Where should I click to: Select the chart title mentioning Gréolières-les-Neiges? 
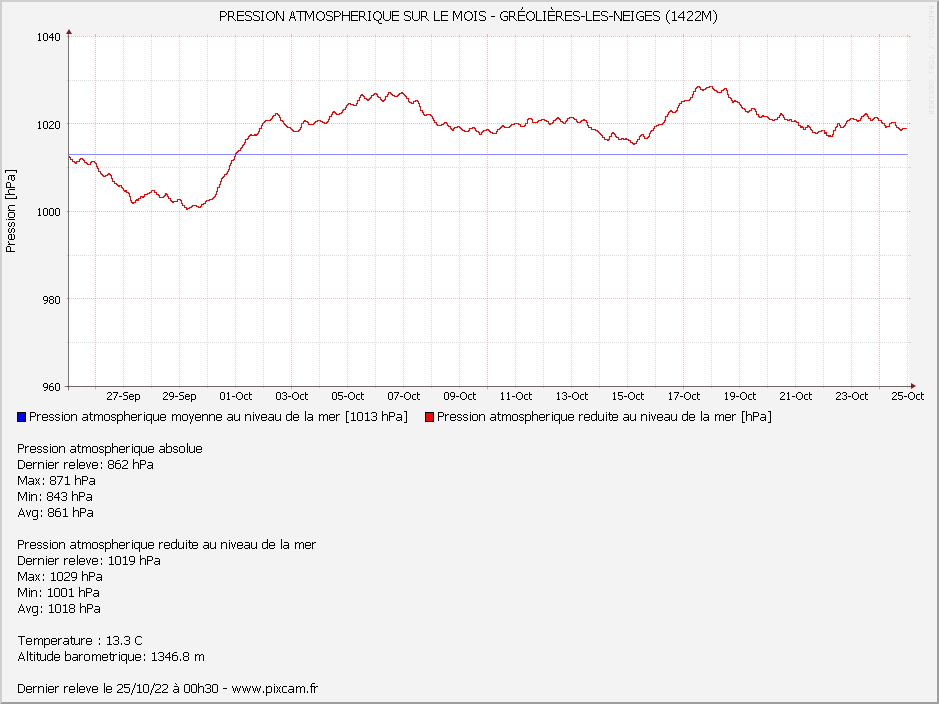coord(468,16)
